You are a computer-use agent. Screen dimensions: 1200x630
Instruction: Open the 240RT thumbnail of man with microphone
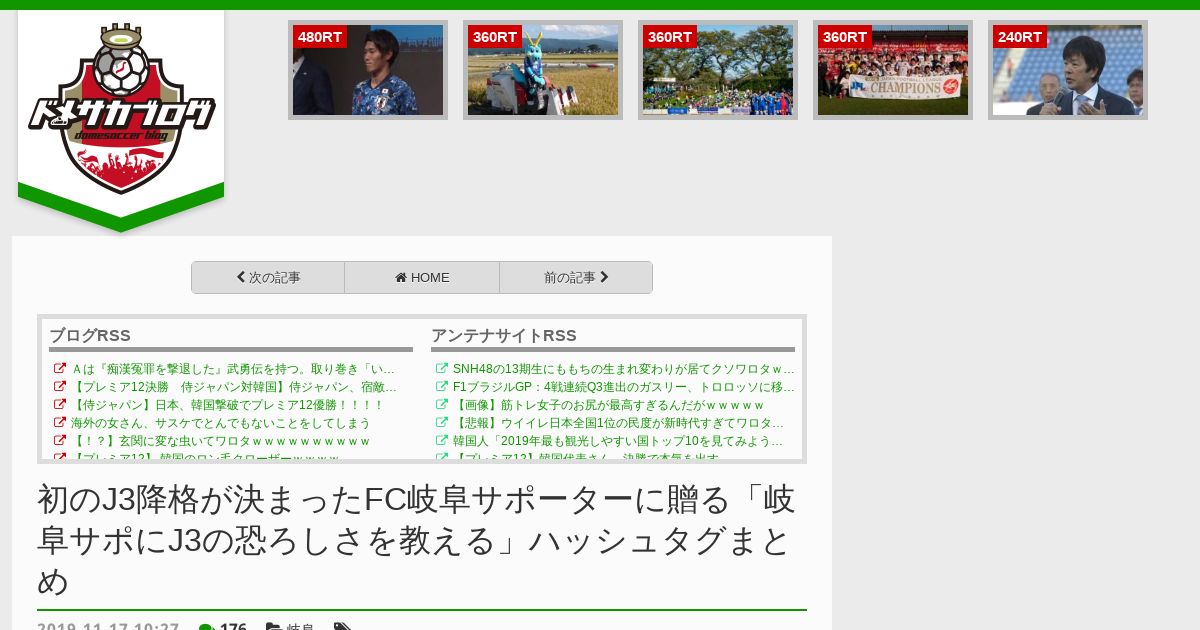point(1068,70)
